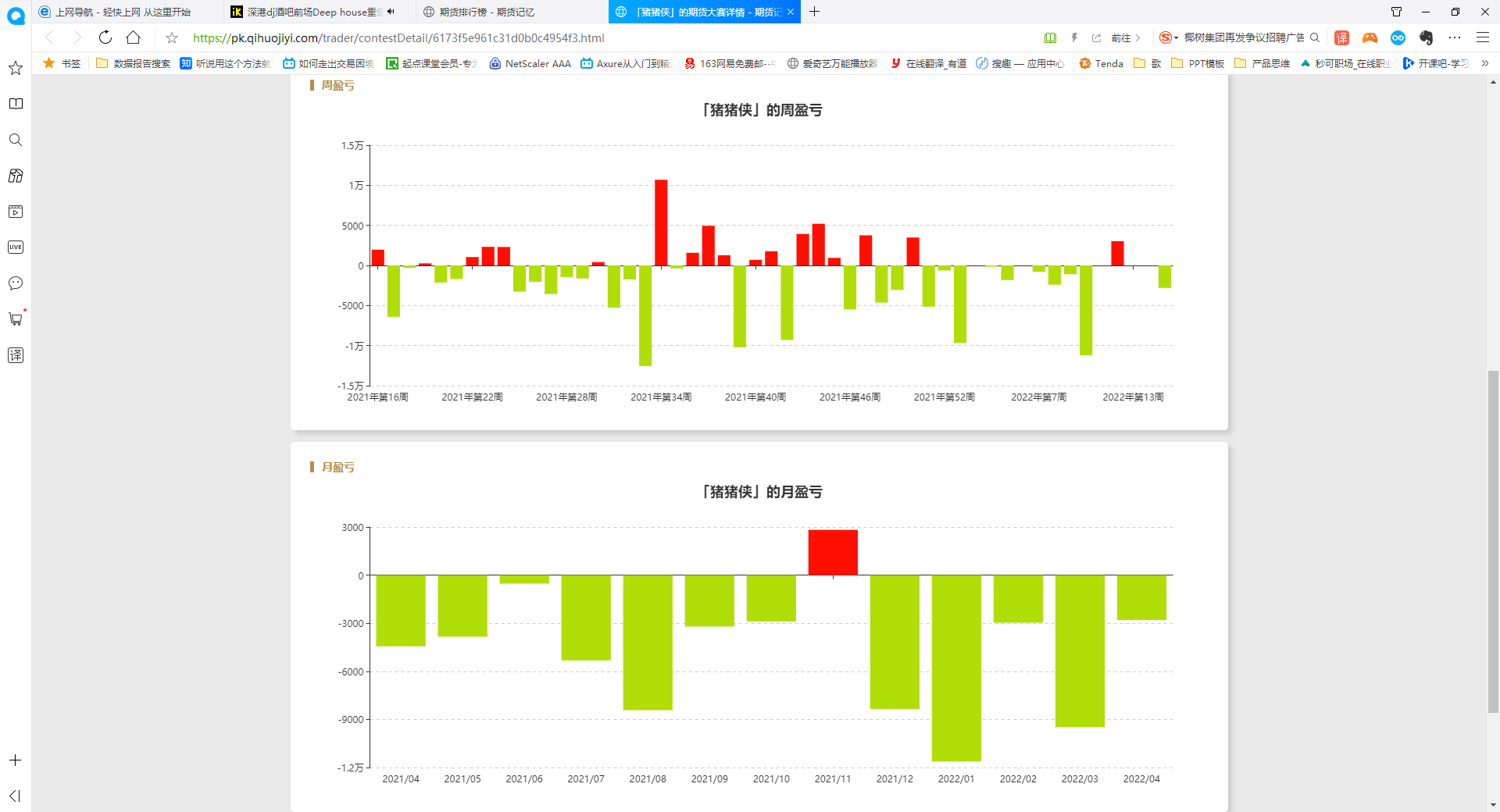This screenshot has height=812, width=1500.
Task: Click the red translate extension icon
Action: click(x=1342, y=37)
